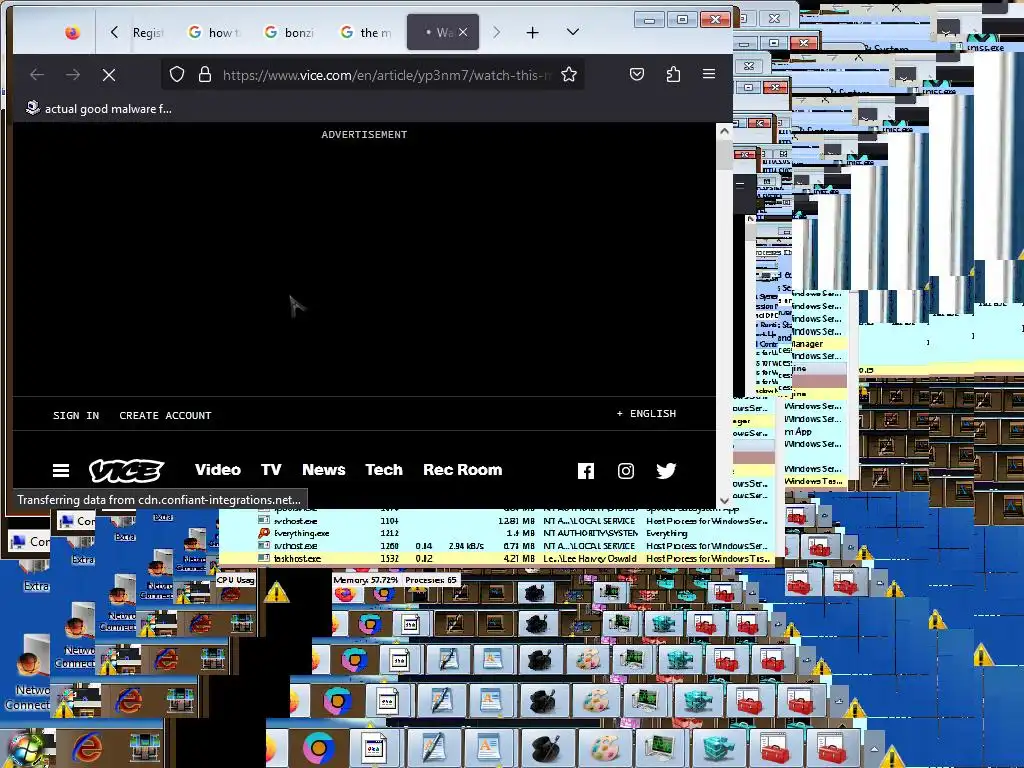Open the Tech section on Vice
This screenshot has height=768, width=1024.
(x=384, y=470)
